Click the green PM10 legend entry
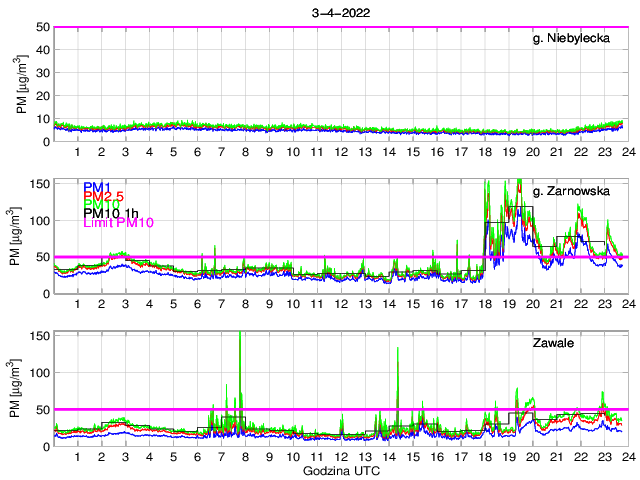The image size is (640, 480). click(x=101, y=210)
